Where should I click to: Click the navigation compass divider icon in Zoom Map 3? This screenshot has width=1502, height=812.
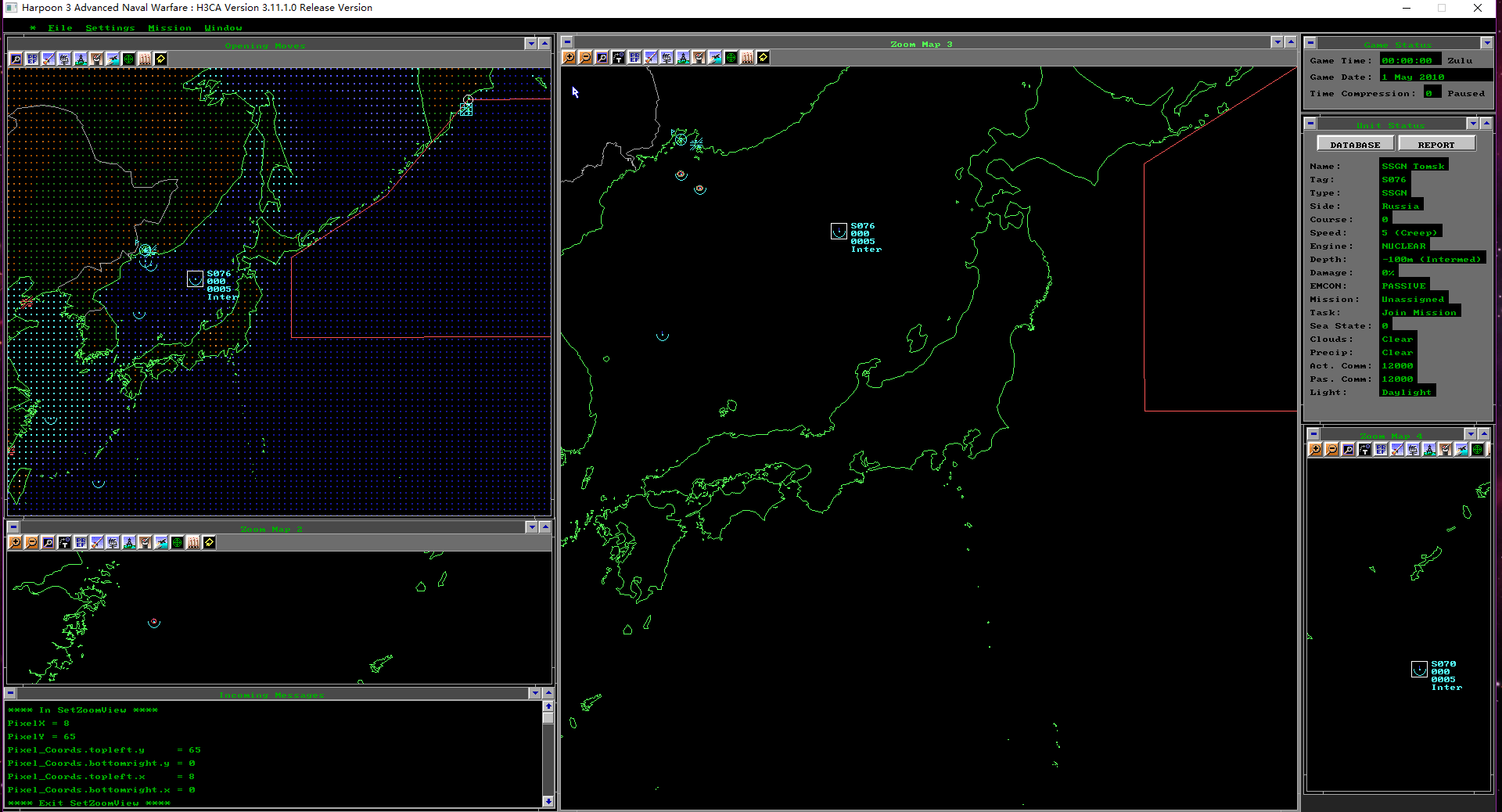pyautogui.click(x=683, y=57)
